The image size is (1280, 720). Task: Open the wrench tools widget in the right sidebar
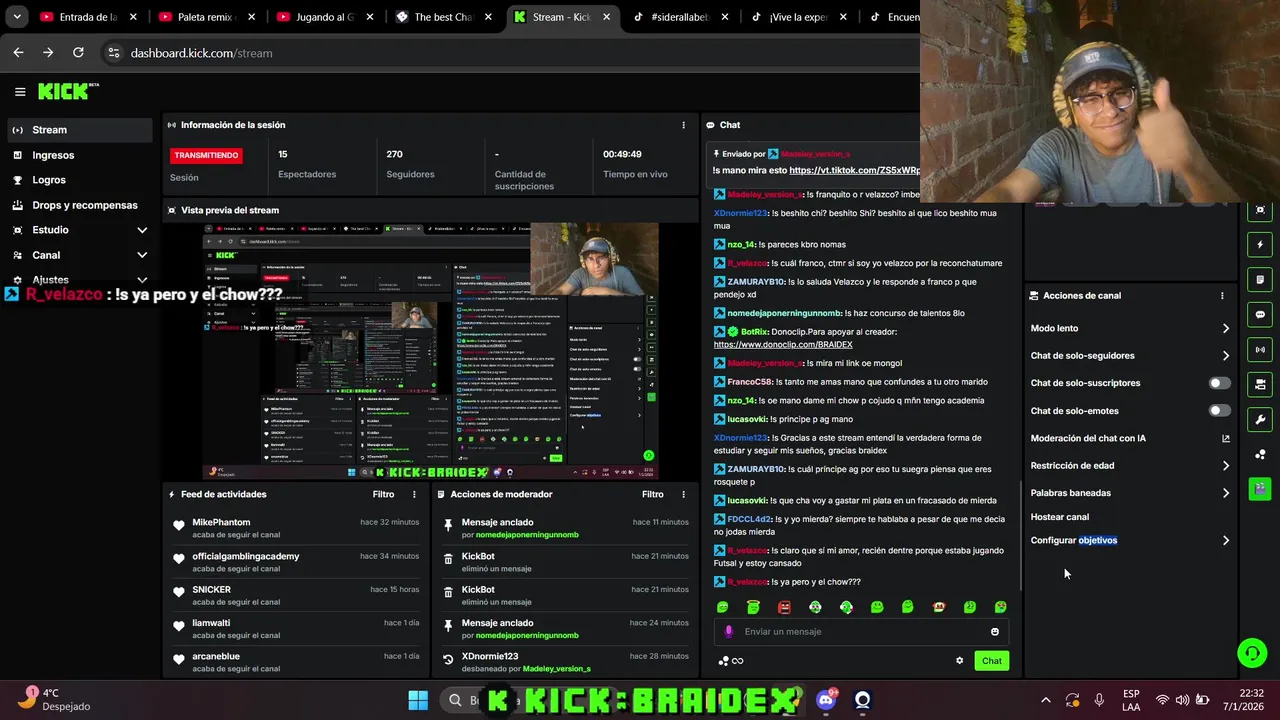tap(1260, 419)
